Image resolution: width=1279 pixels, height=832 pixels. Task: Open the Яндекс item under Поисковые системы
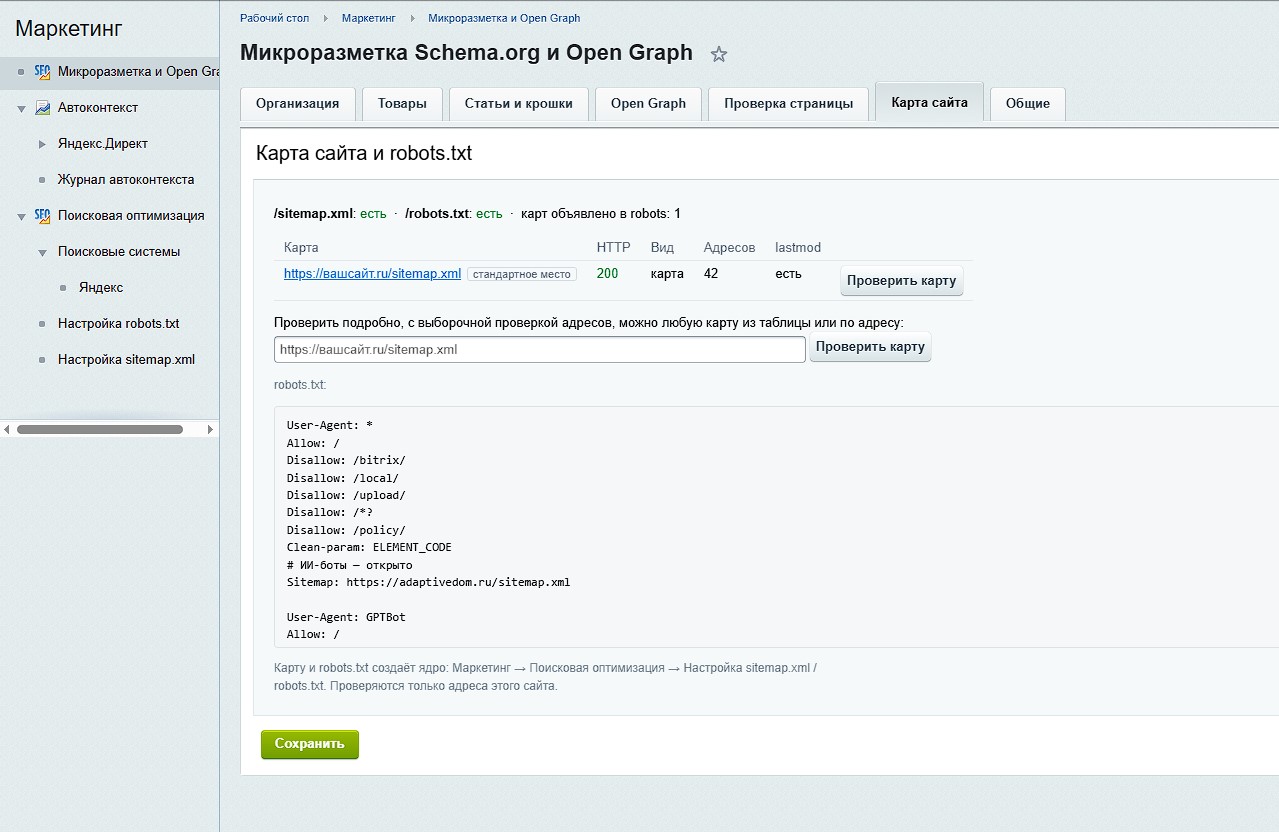[101, 287]
